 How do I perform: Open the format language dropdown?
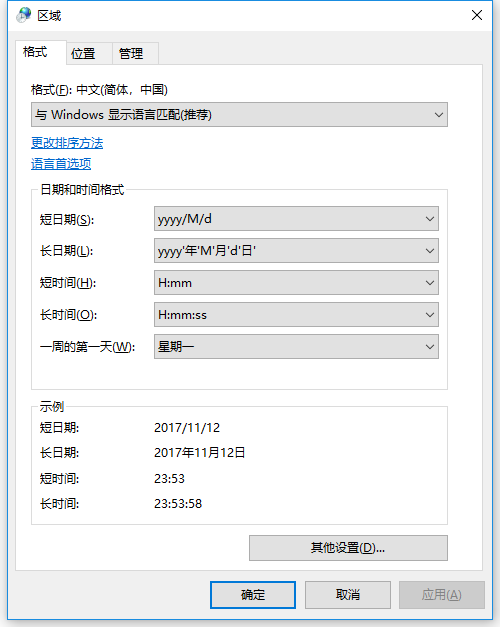point(239,115)
